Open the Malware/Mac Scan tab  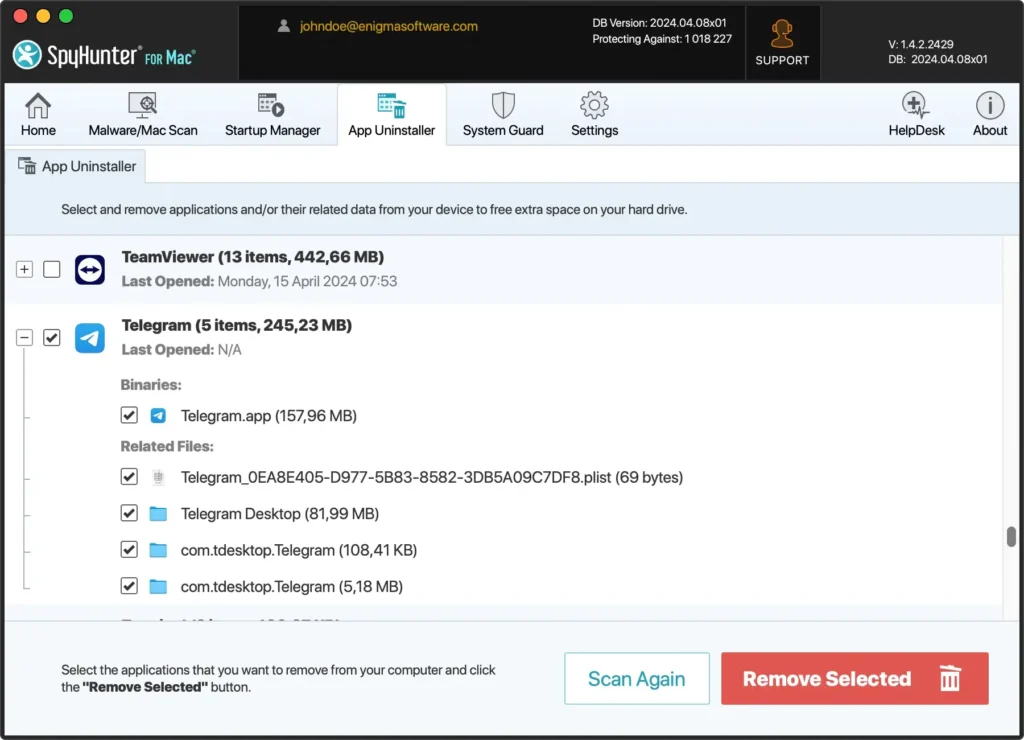pos(142,114)
